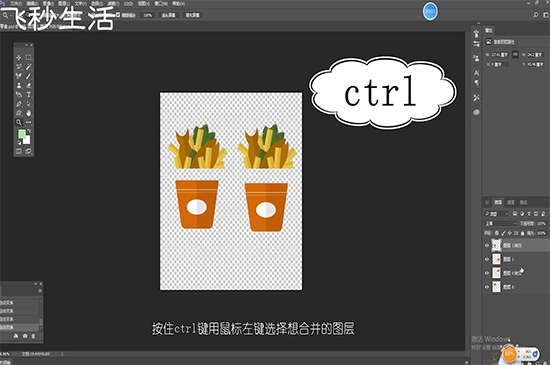Pick the Horizontal Type tool
The image size is (550, 365).
coord(29,95)
